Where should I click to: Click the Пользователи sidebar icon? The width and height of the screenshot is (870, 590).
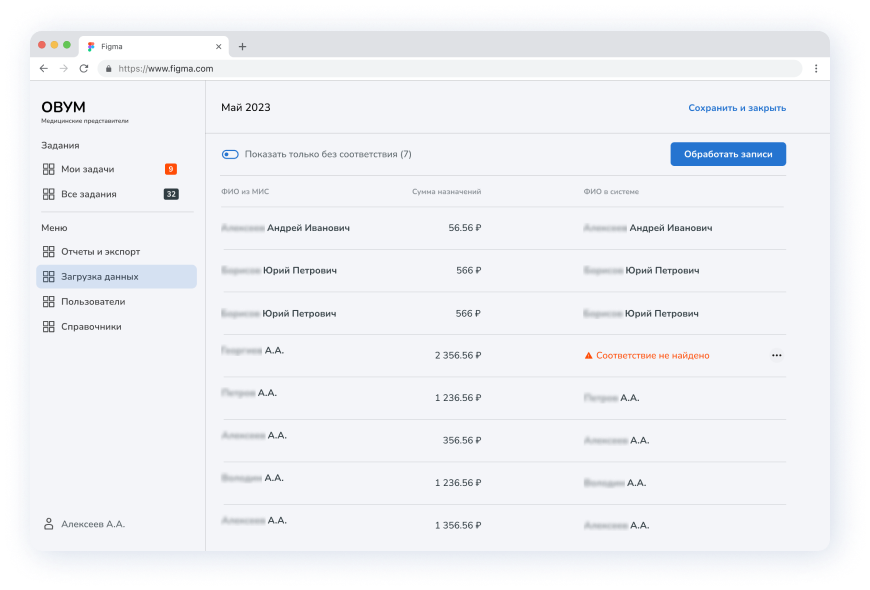(x=47, y=301)
